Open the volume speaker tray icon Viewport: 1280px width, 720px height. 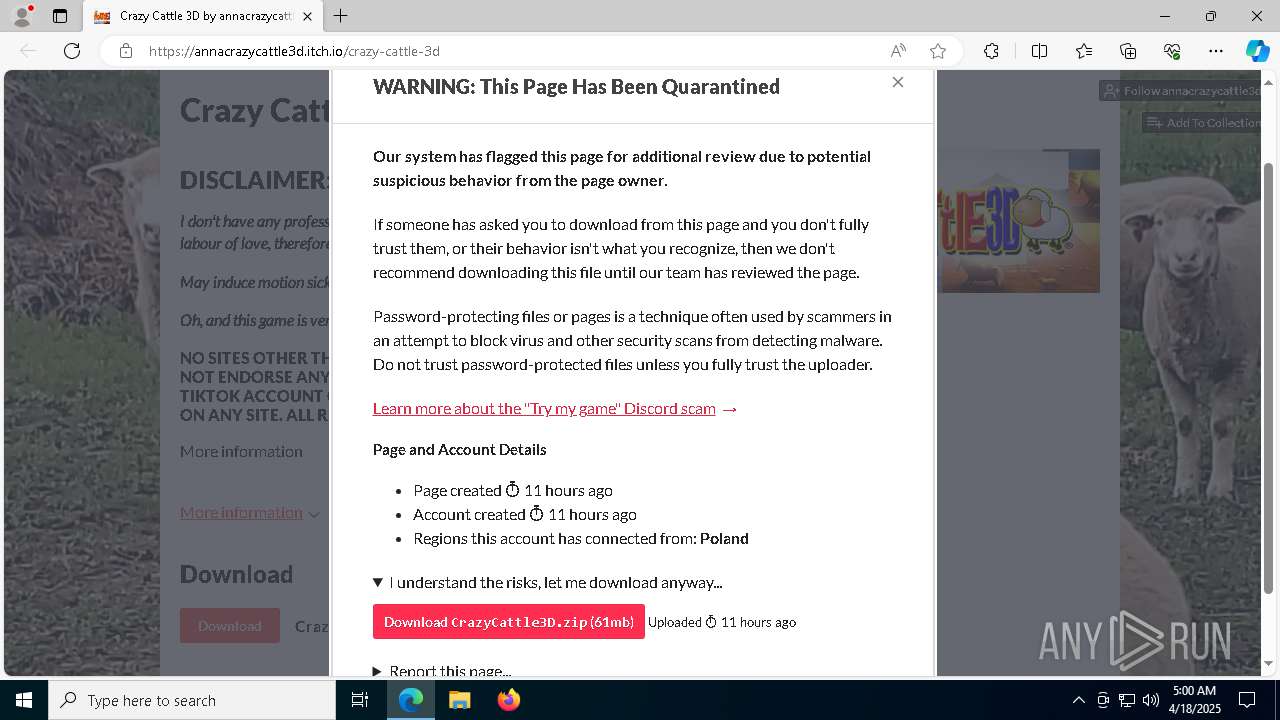point(1150,700)
